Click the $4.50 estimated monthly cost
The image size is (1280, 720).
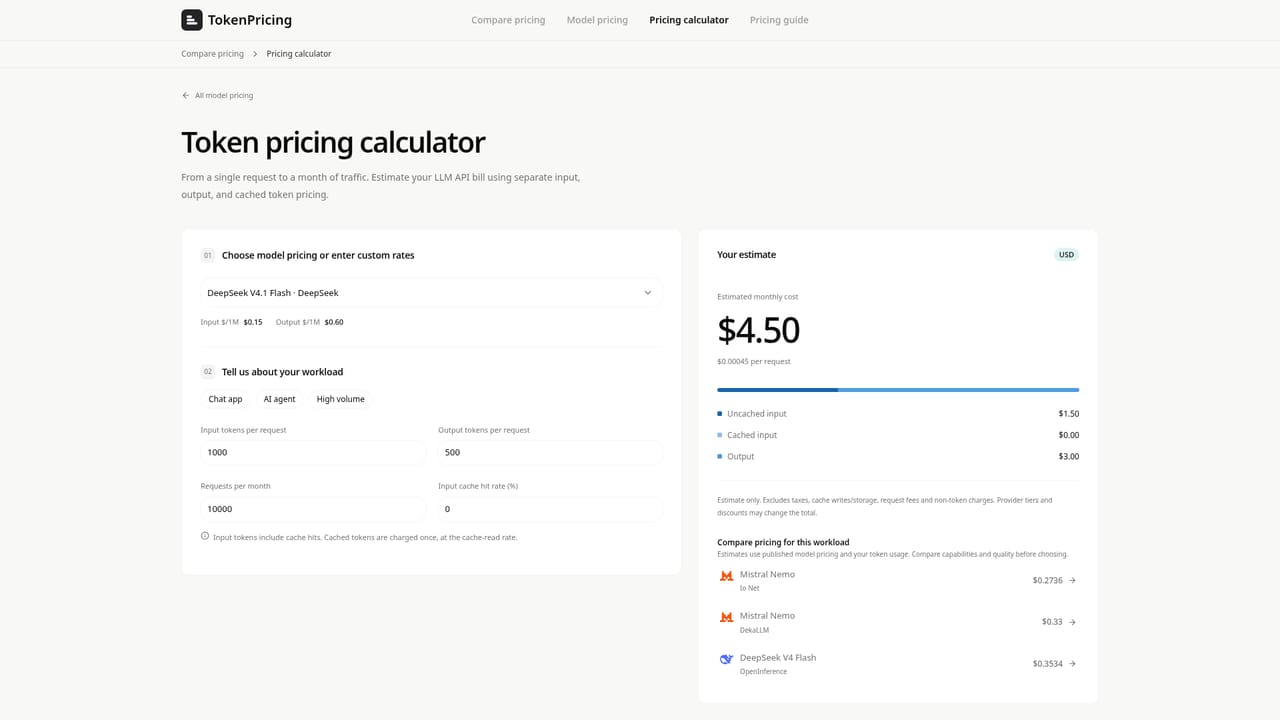coord(759,330)
